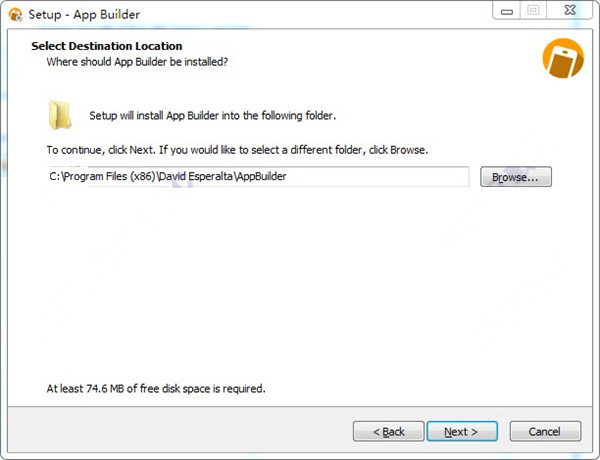Viewport: 600px width, 460px height.
Task: Minimize the Setup window
Action: point(507,11)
